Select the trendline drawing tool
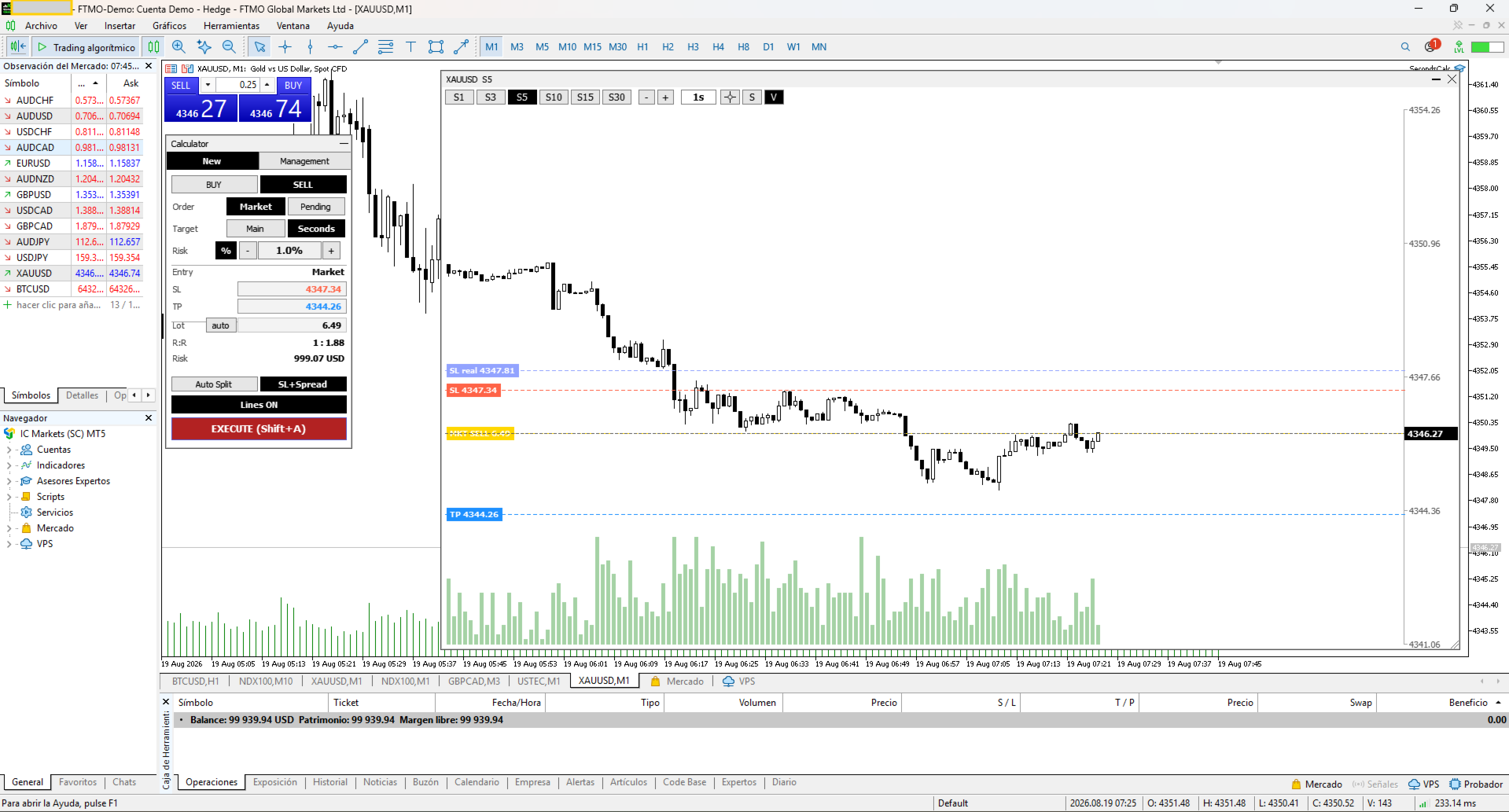 pos(360,46)
